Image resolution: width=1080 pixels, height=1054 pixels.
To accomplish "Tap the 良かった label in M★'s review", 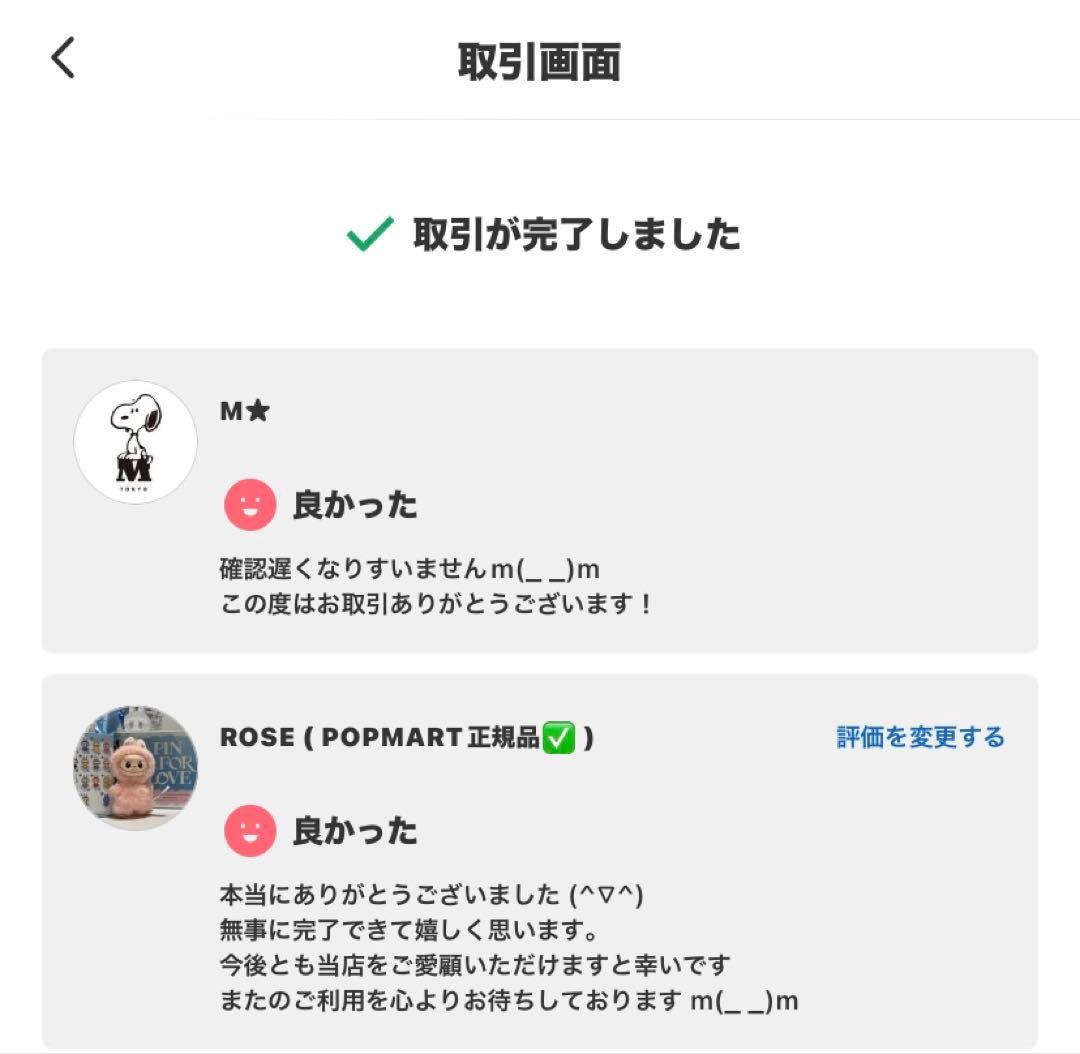I will click(355, 505).
